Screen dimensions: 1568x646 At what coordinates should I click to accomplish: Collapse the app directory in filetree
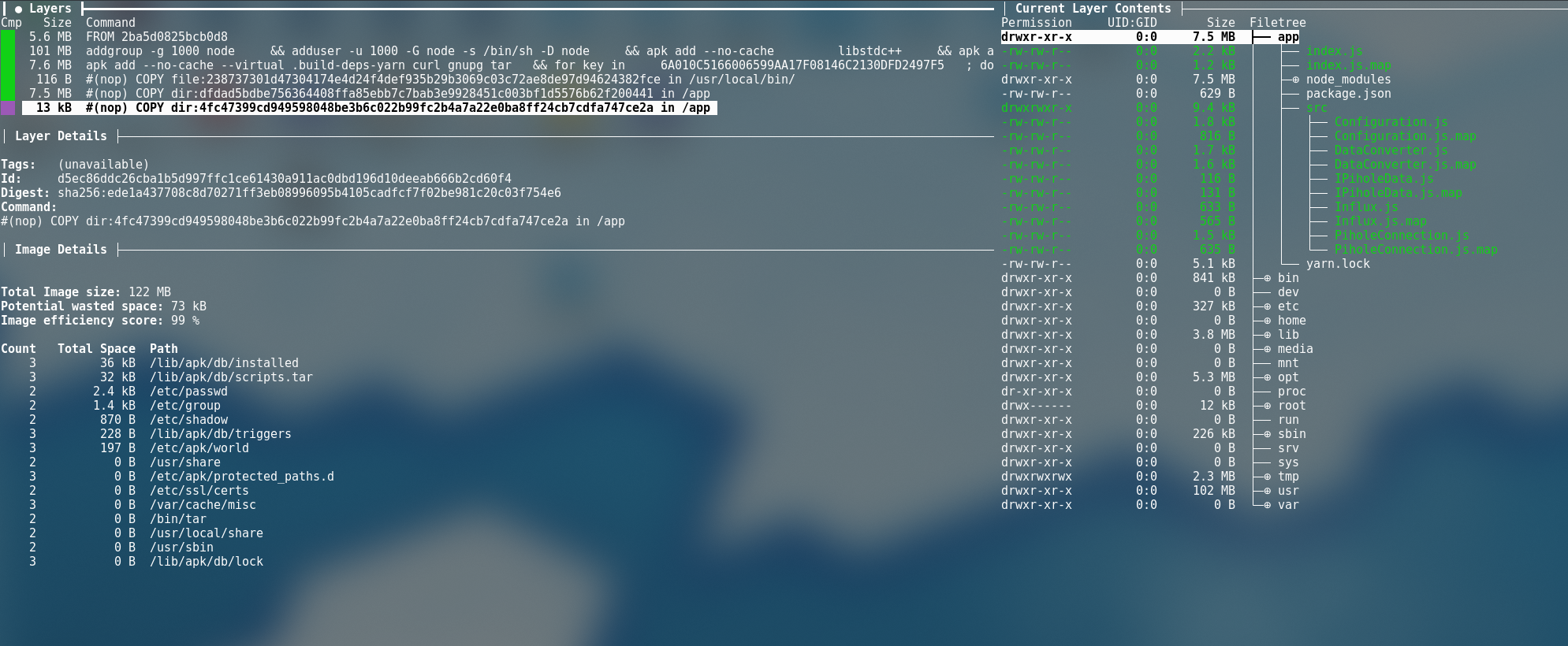pos(1288,37)
